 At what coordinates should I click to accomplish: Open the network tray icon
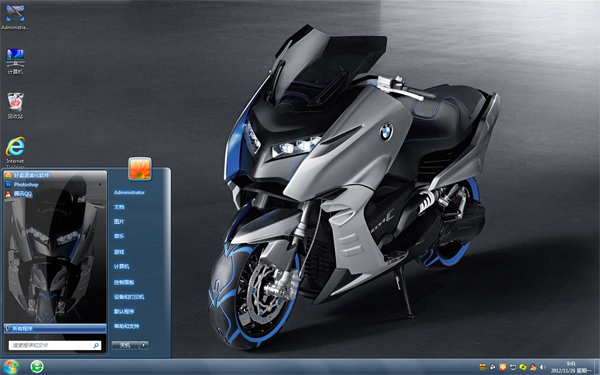[513, 367]
